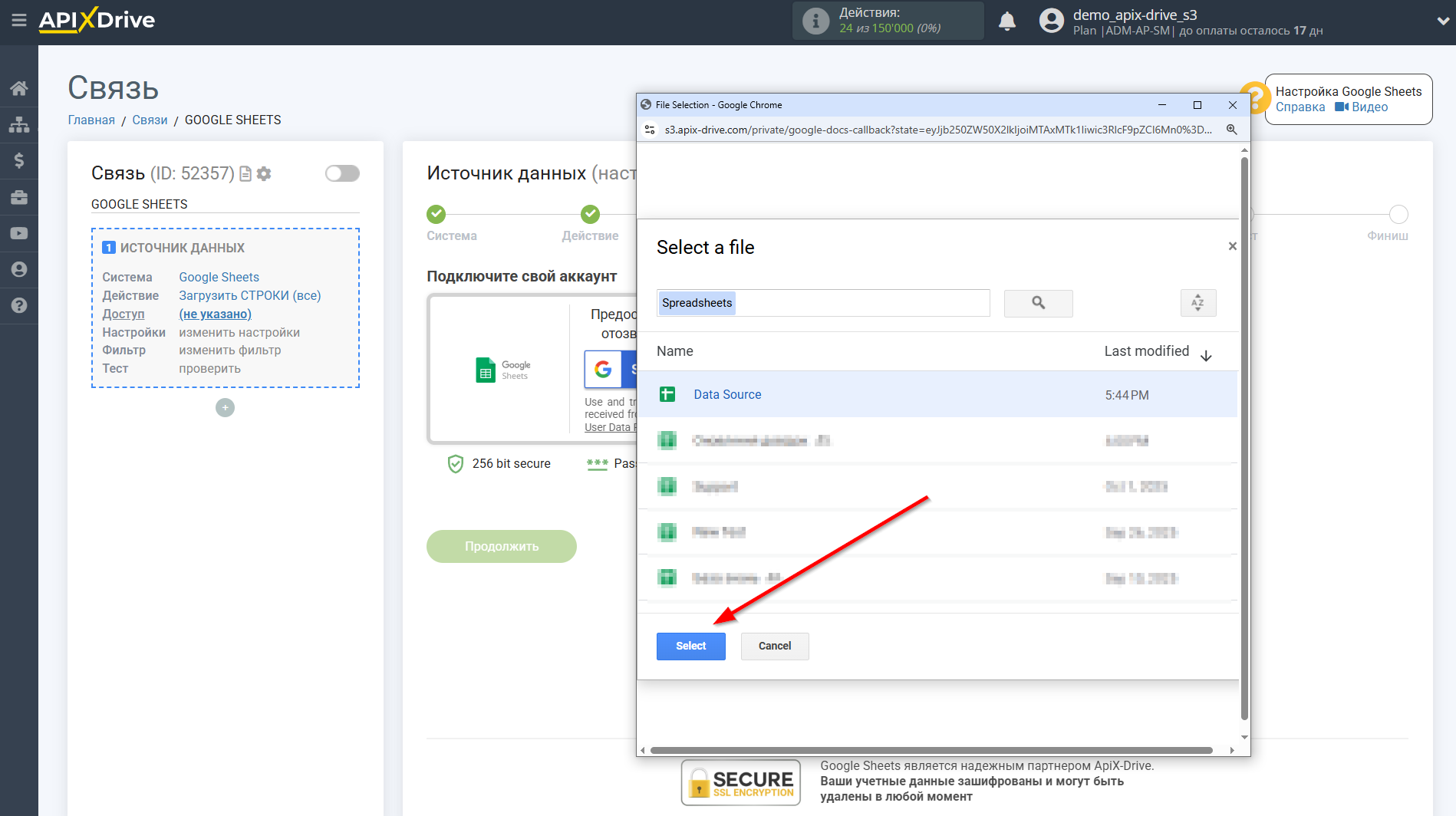This screenshot has height=816, width=1456.
Task: Add a new block with plus button
Action: (225, 408)
